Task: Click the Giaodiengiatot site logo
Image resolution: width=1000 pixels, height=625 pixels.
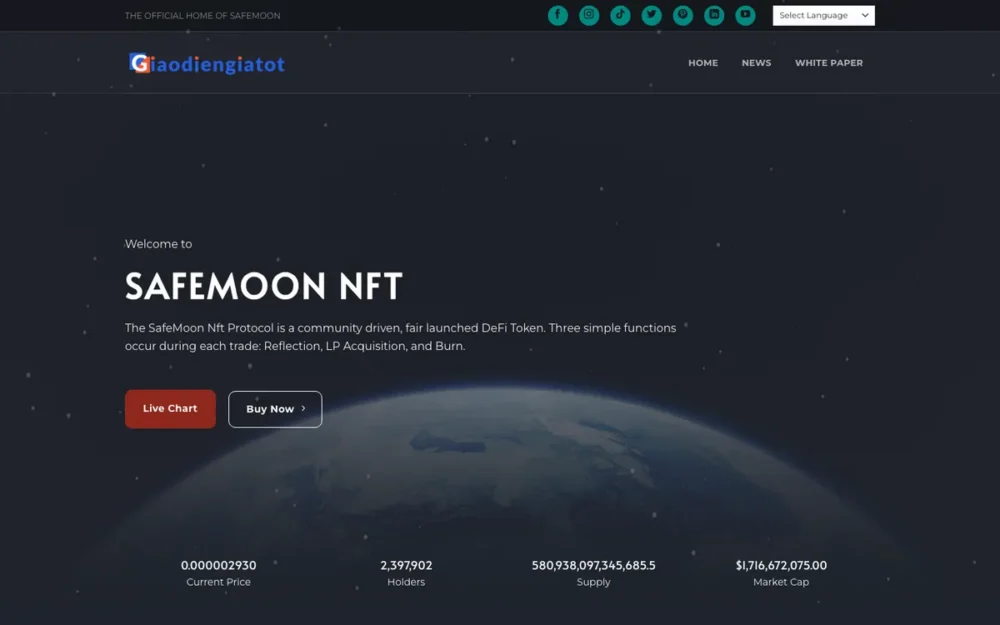Action: 207,64
